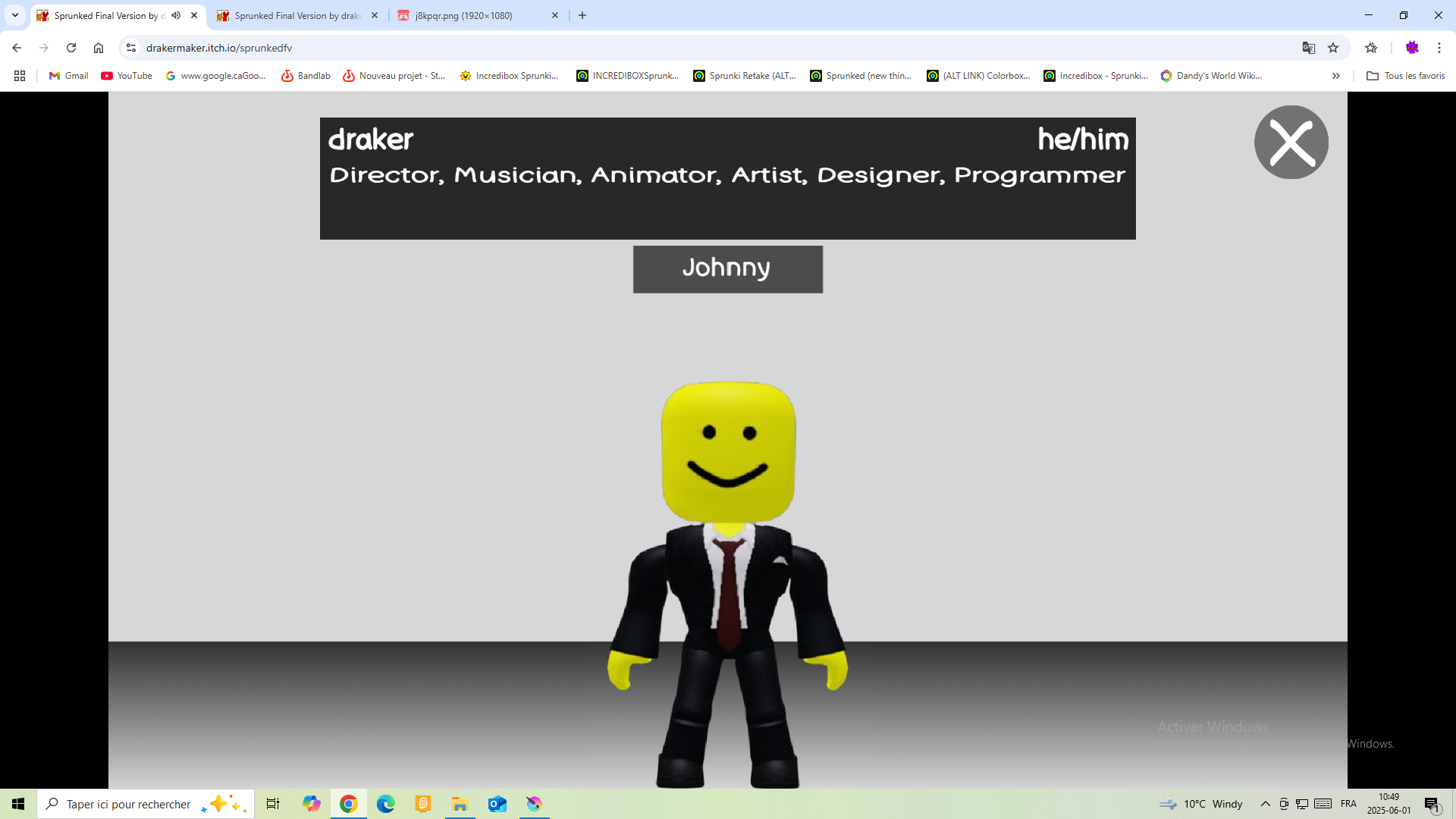Switch to second Sprunked Final Version tab

pyautogui.click(x=296, y=15)
